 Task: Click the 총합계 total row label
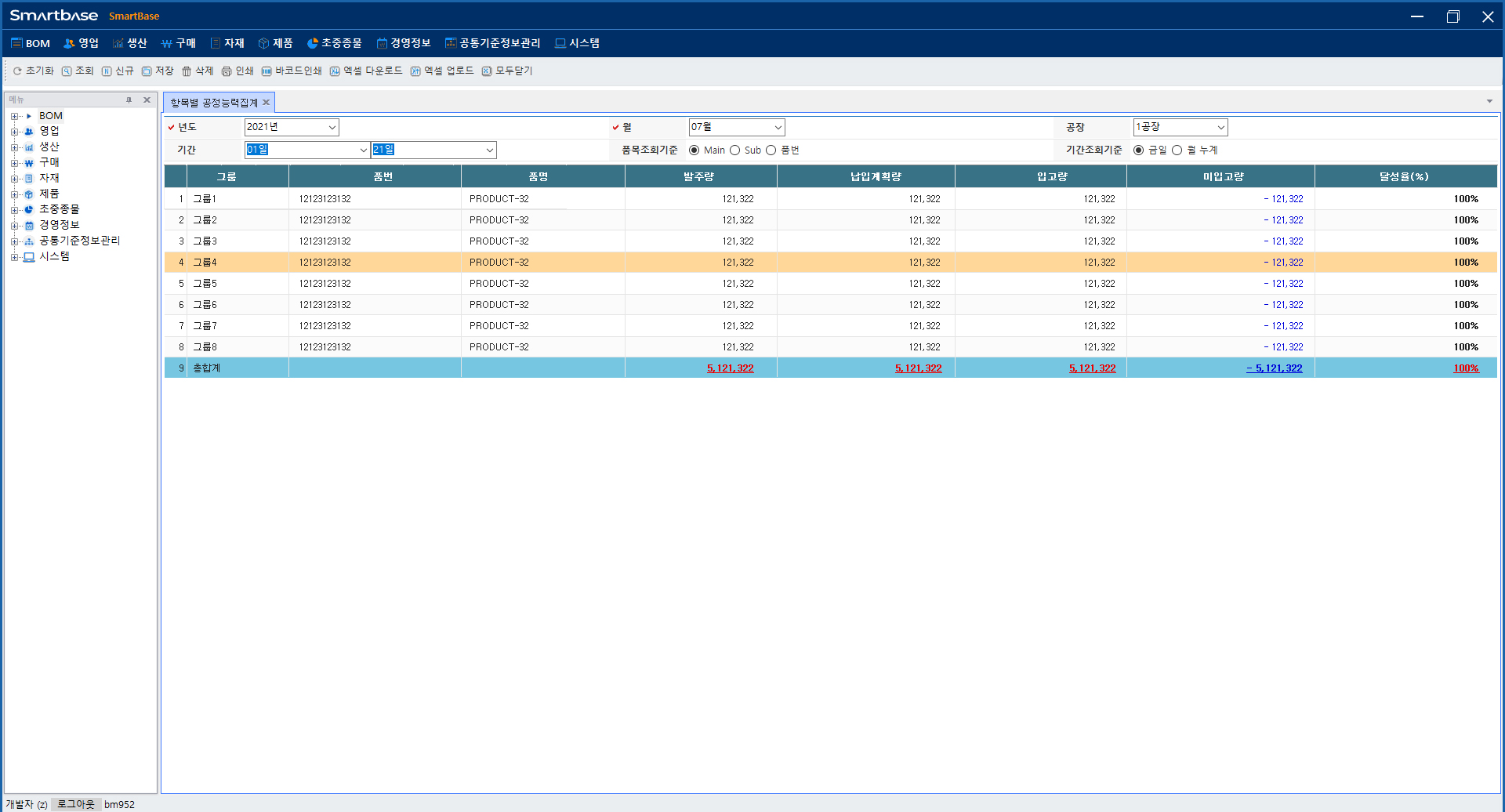(x=206, y=368)
